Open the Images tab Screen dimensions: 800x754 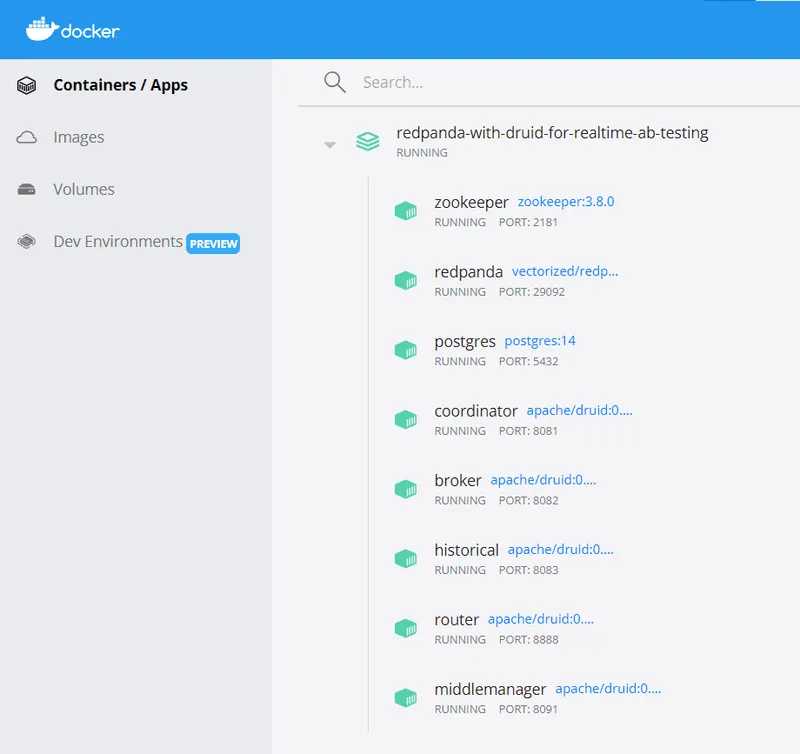(79, 137)
